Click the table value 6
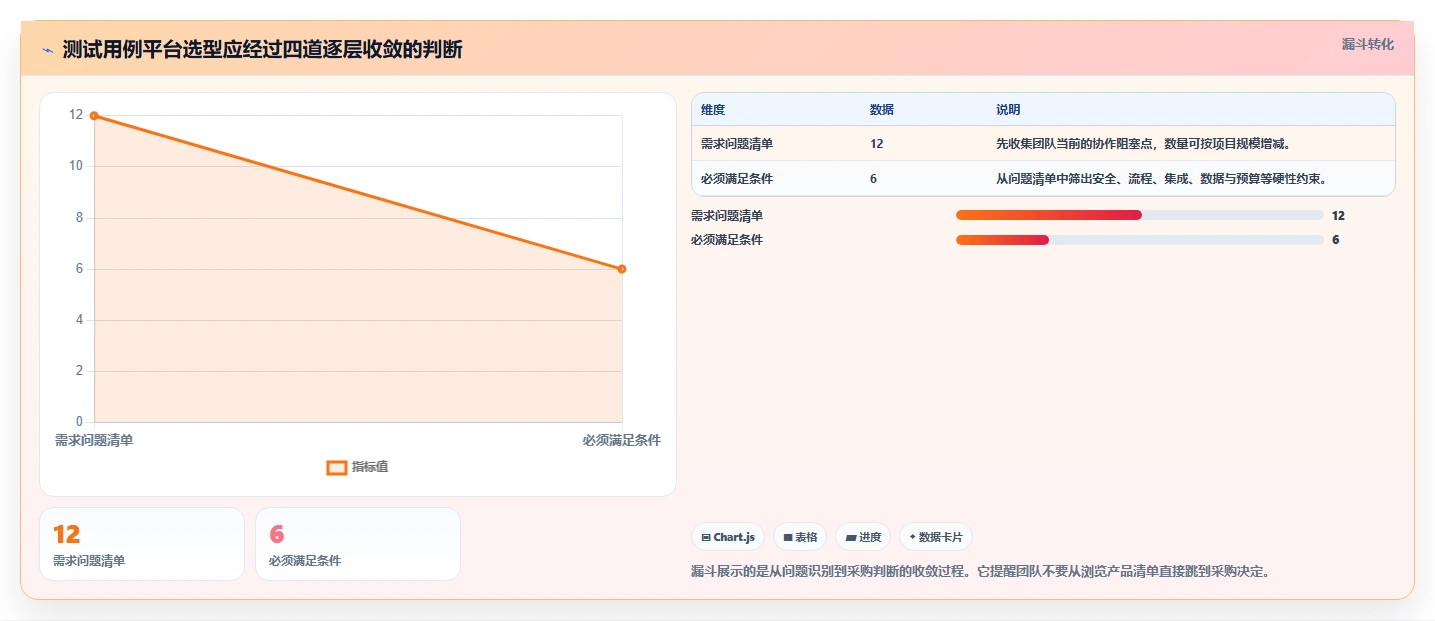The height and width of the screenshot is (621, 1435). pyautogui.click(x=874, y=179)
